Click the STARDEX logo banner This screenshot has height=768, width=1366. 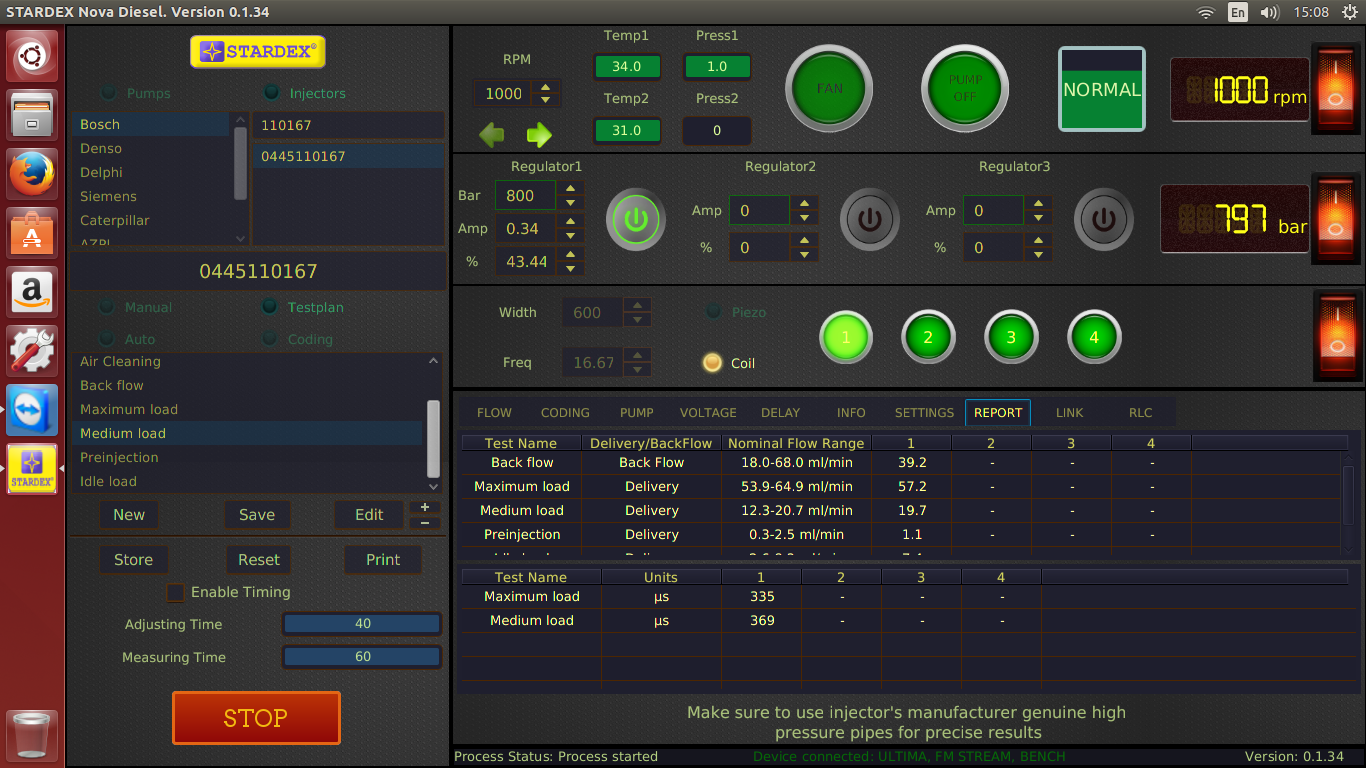[258, 52]
